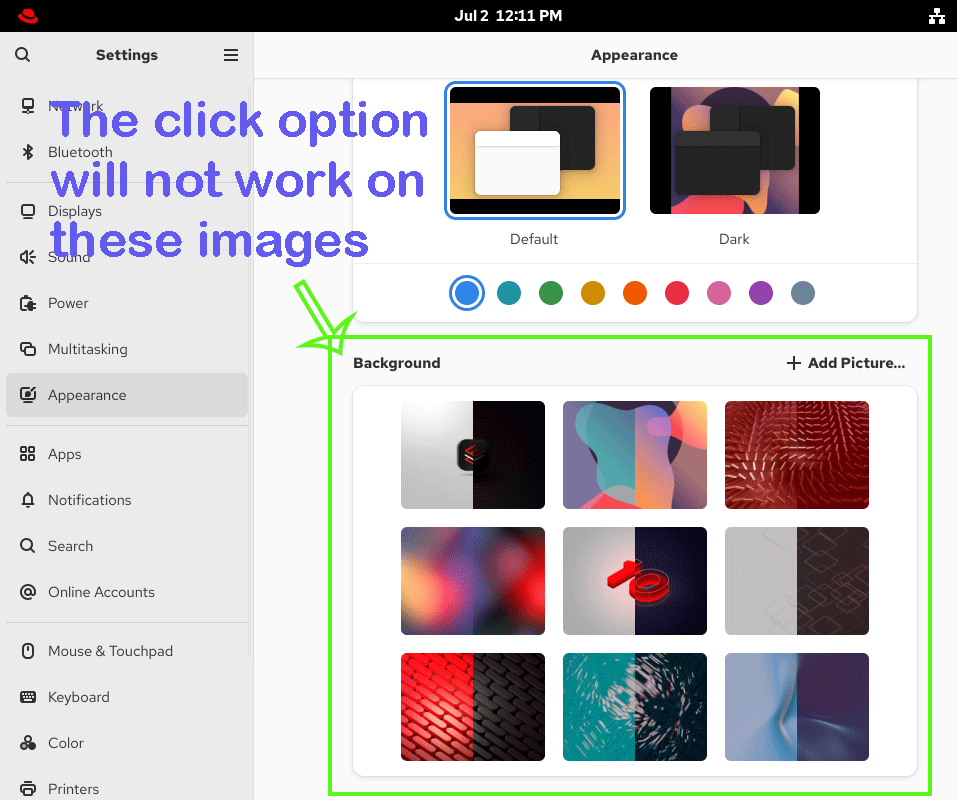
Task: Open the settings search icon
Action: click(x=23, y=55)
